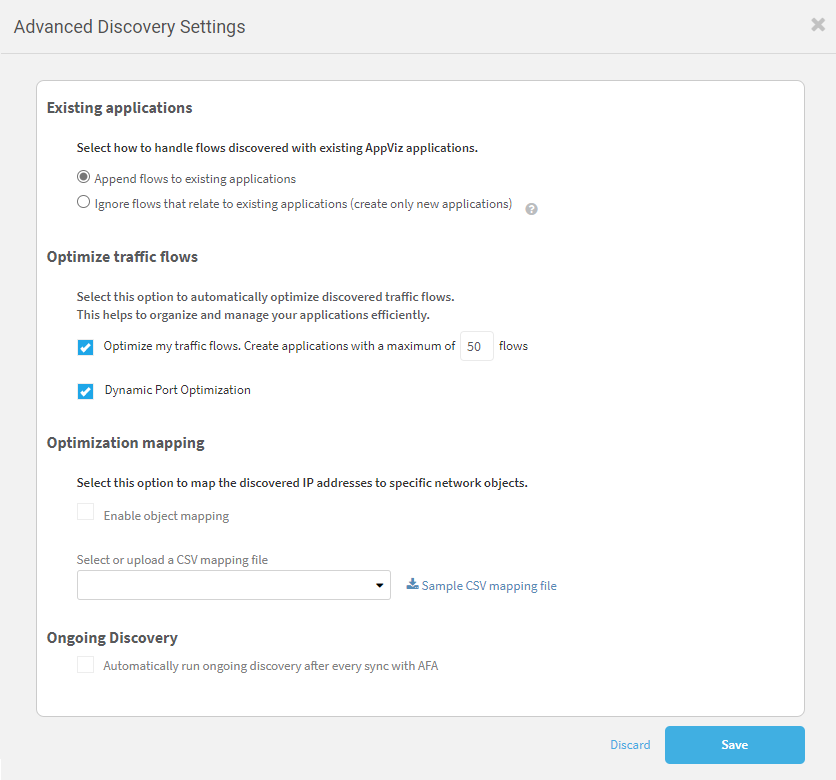Click the maximum flows number field
The width and height of the screenshot is (836, 780).
tap(477, 347)
